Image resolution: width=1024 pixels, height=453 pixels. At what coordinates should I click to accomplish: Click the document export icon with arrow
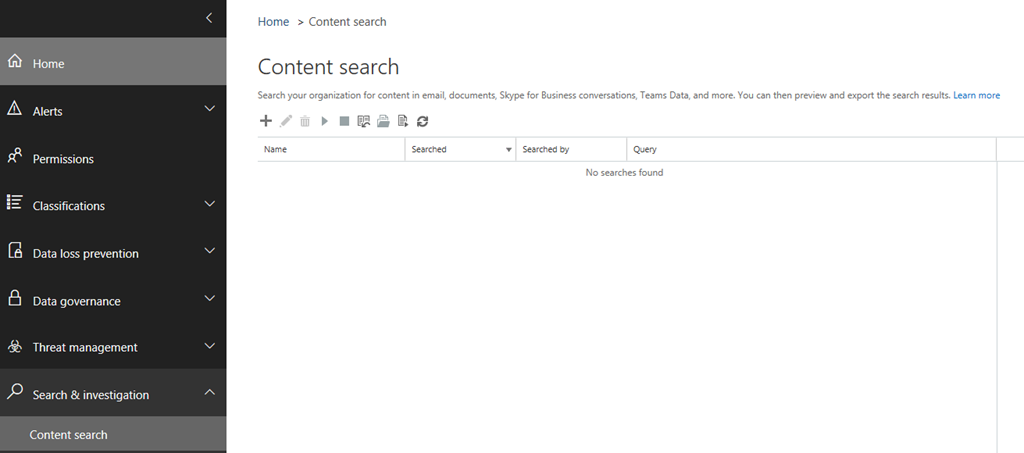coord(403,121)
